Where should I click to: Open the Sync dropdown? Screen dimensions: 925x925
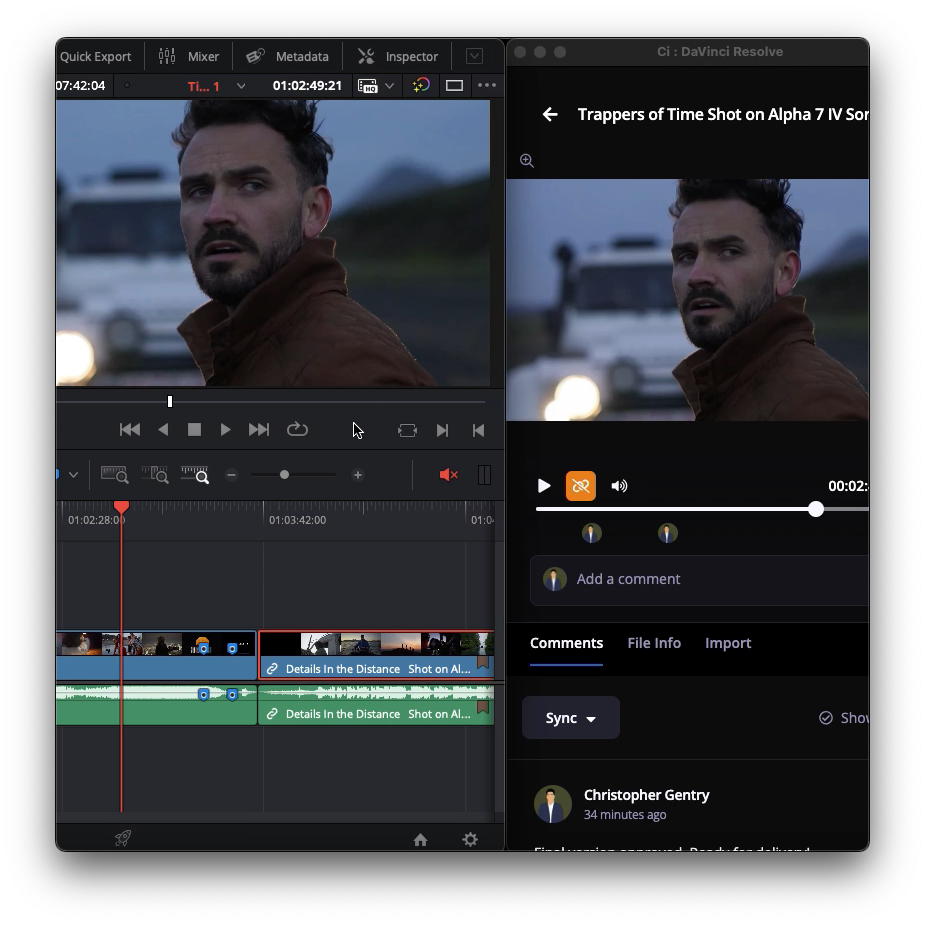570,718
